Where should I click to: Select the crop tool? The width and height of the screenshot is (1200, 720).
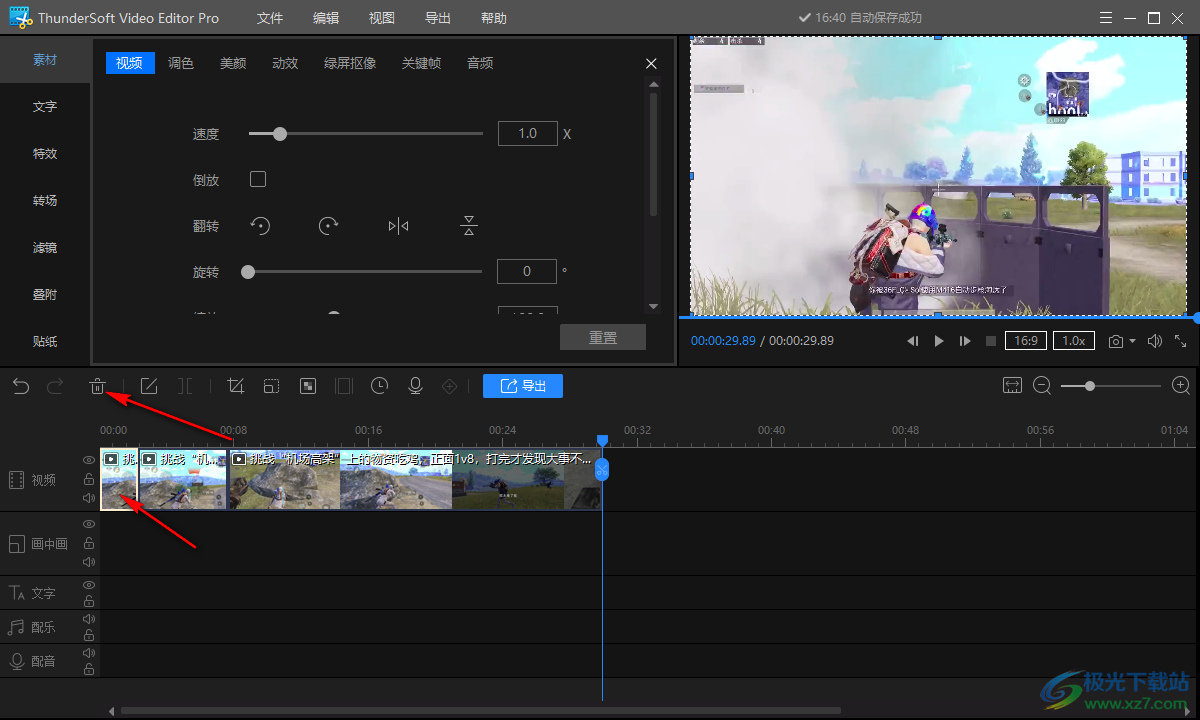[236, 386]
